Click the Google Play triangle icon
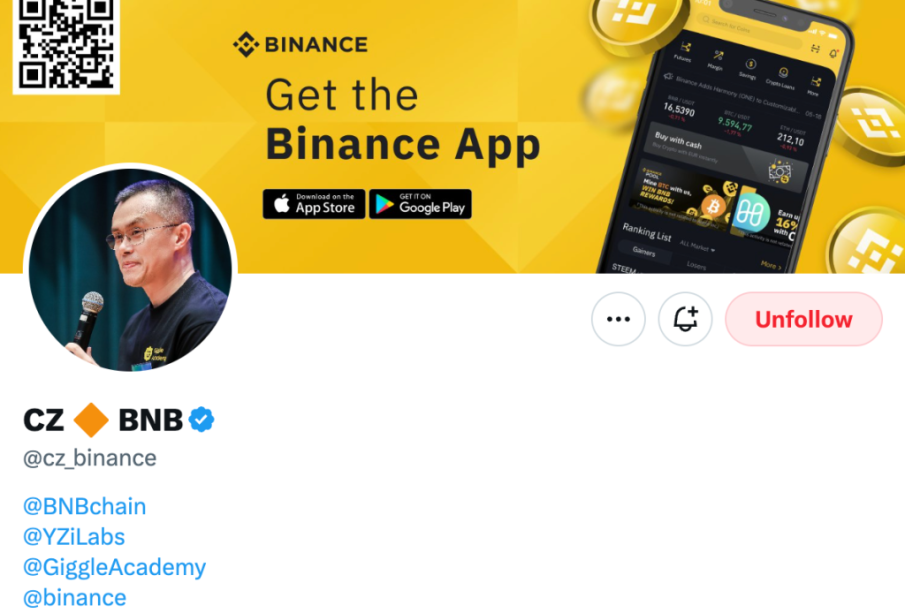905x613 pixels. click(384, 204)
